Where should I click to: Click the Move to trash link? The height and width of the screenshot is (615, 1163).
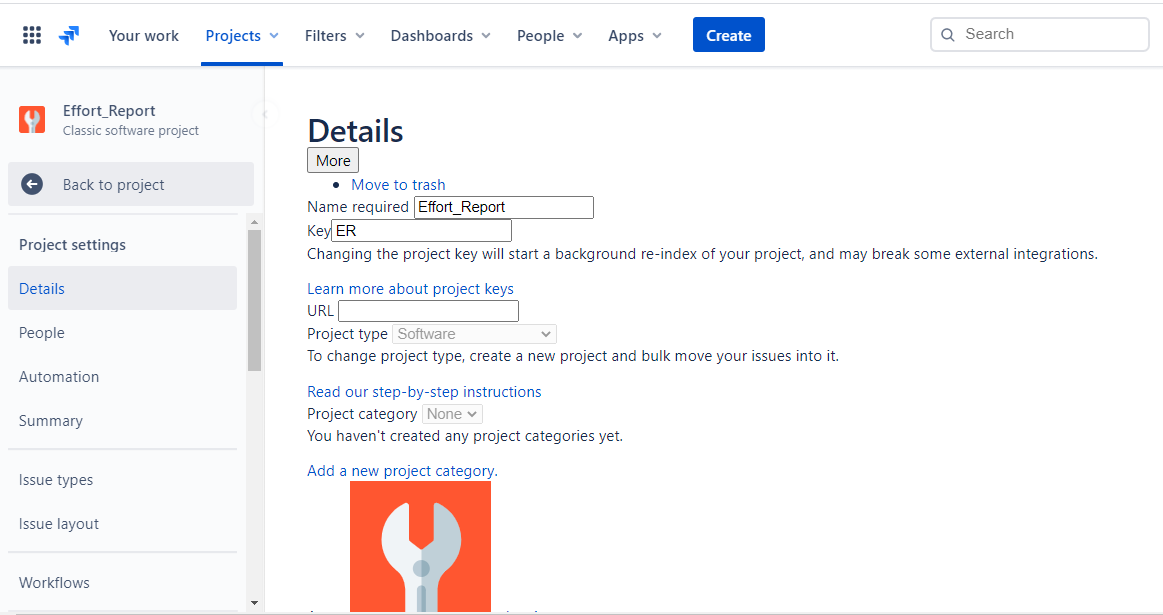(398, 185)
